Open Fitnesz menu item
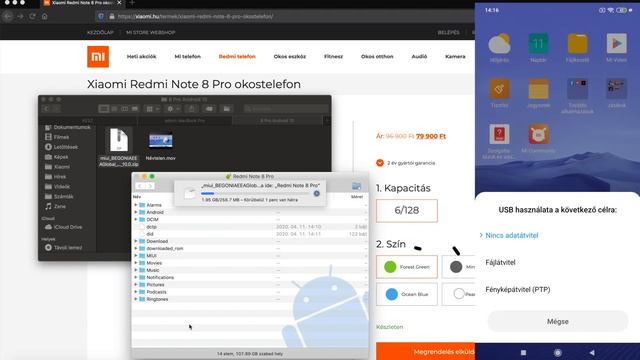This screenshot has height=360, width=640. 333,57
